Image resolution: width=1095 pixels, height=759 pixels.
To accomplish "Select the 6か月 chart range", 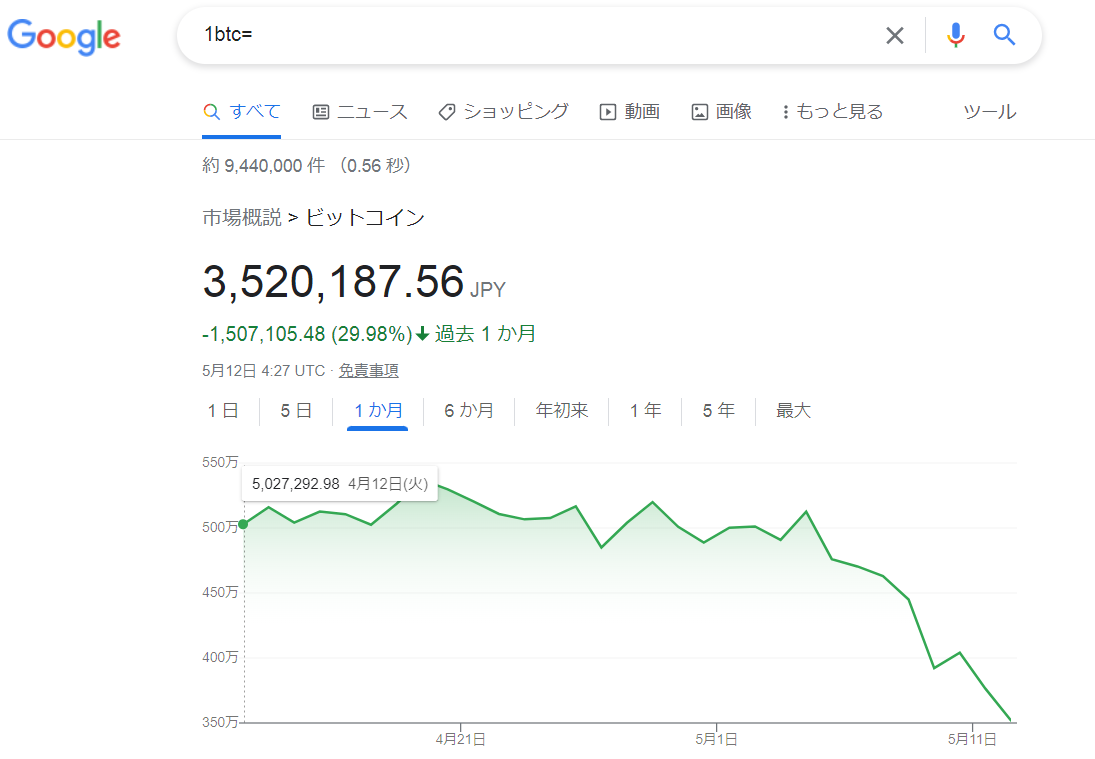I will click(x=469, y=411).
